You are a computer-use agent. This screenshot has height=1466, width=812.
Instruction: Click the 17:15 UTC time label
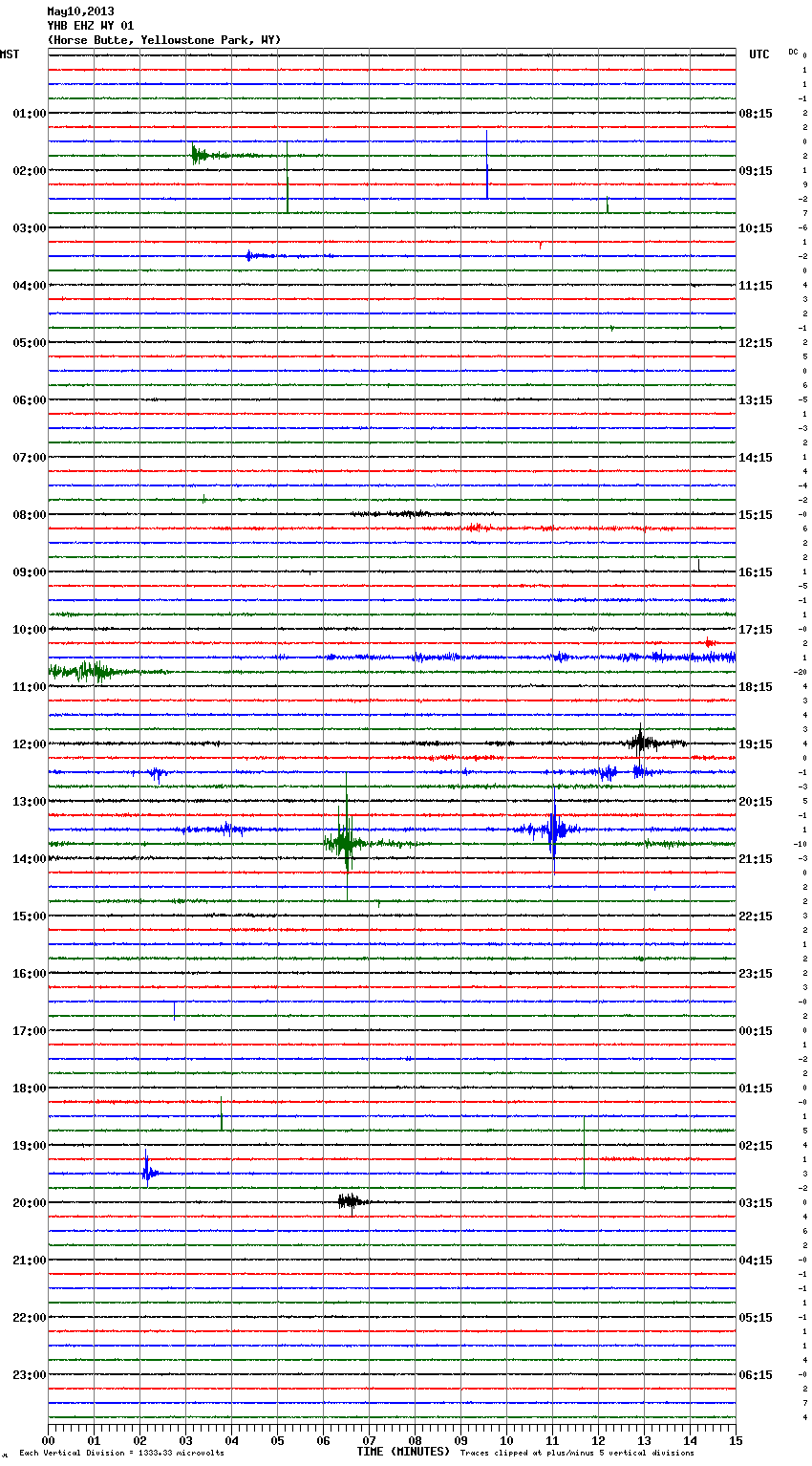[756, 630]
